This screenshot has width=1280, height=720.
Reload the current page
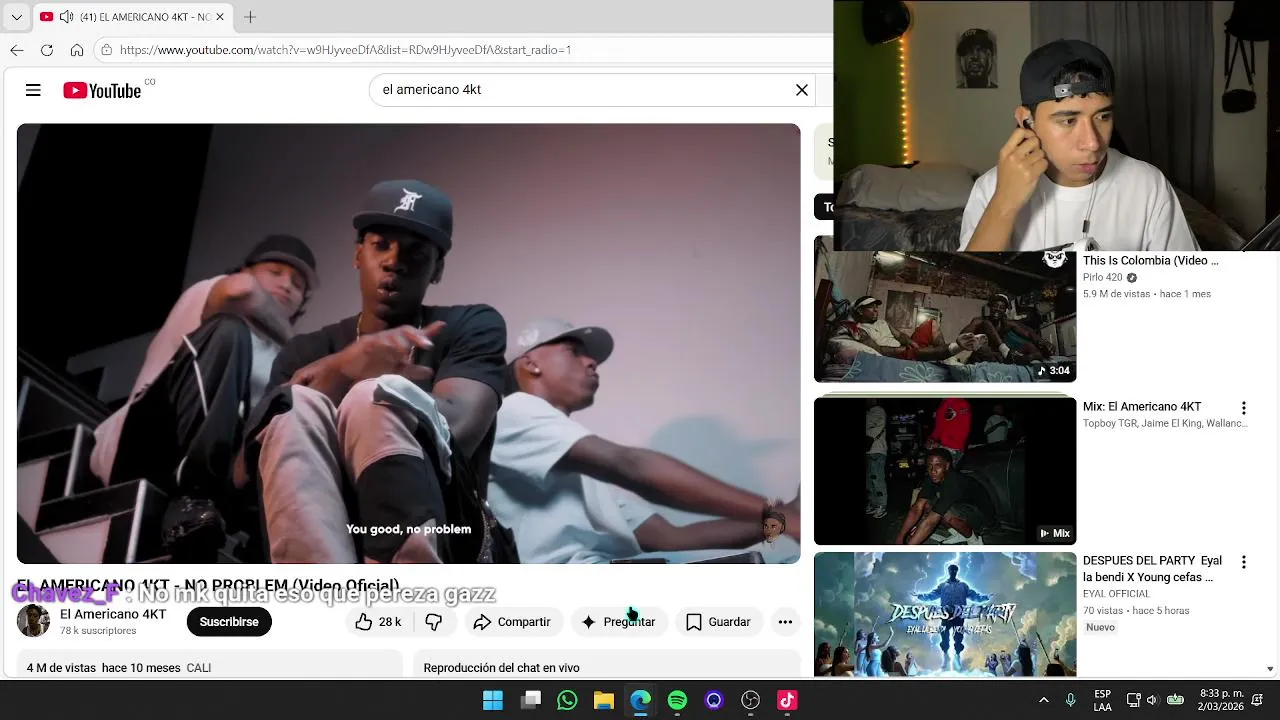(47, 50)
